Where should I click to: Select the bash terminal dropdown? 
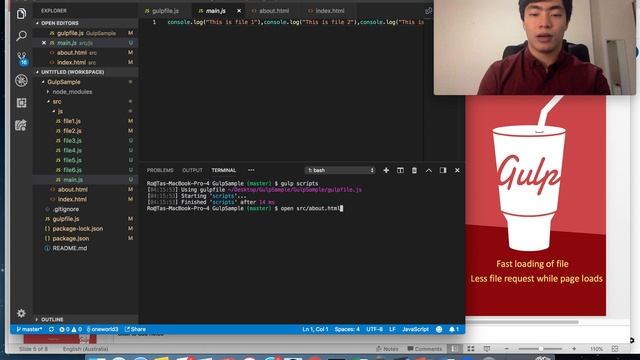(x=340, y=170)
